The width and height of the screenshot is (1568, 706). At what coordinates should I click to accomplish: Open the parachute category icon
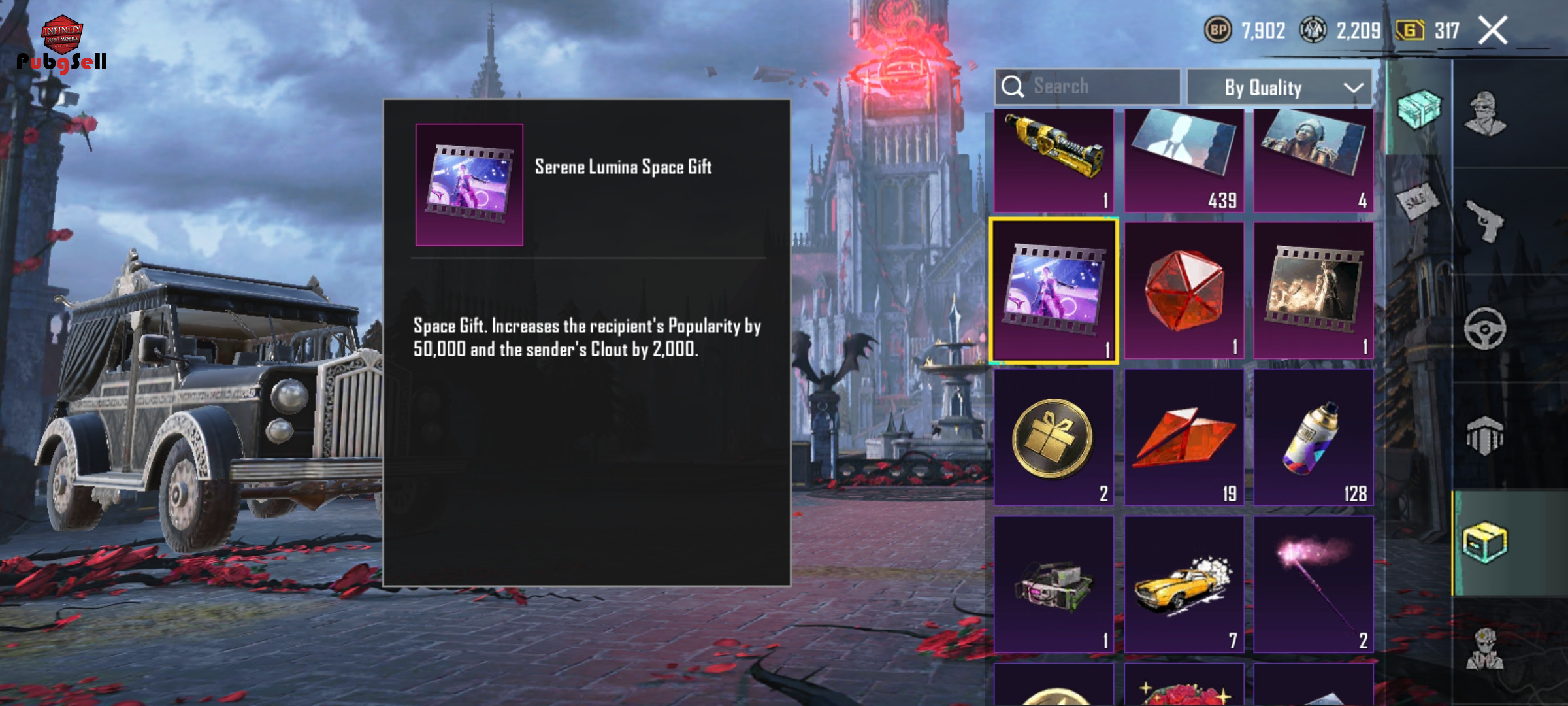point(1485,435)
